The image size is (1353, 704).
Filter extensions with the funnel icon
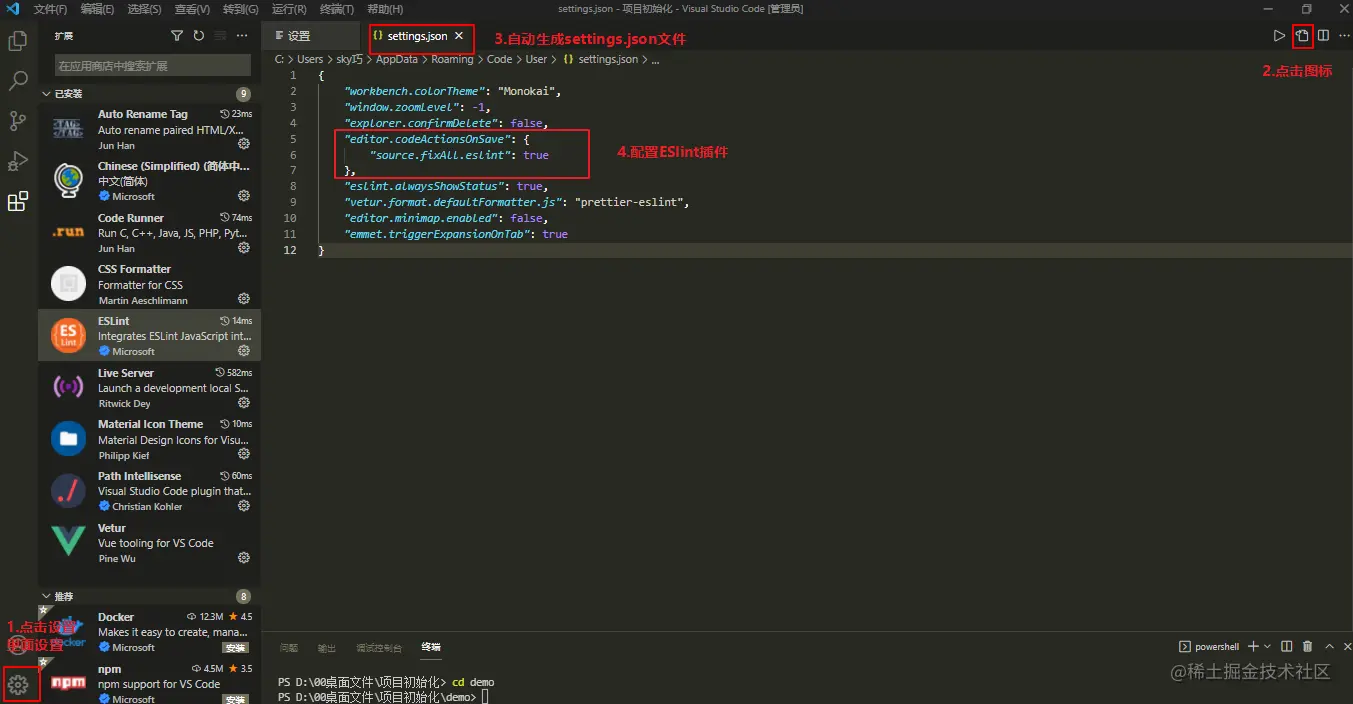[x=177, y=36]
